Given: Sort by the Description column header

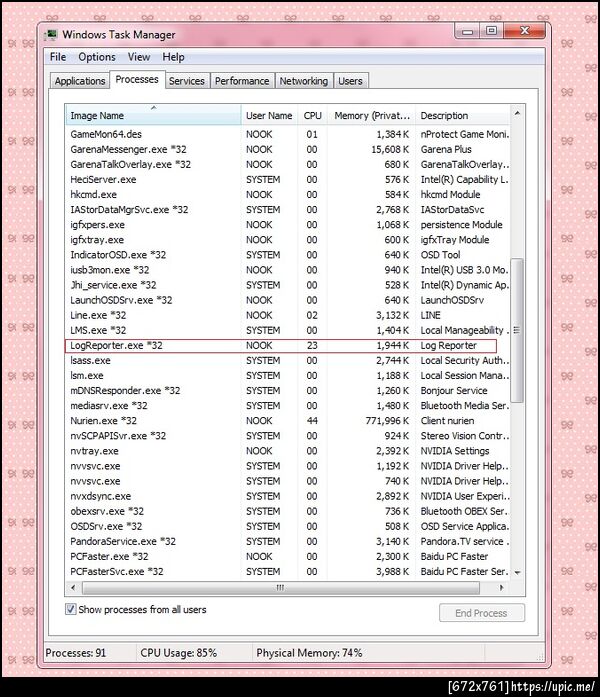Looking at the screenshot, I should 462,116.
